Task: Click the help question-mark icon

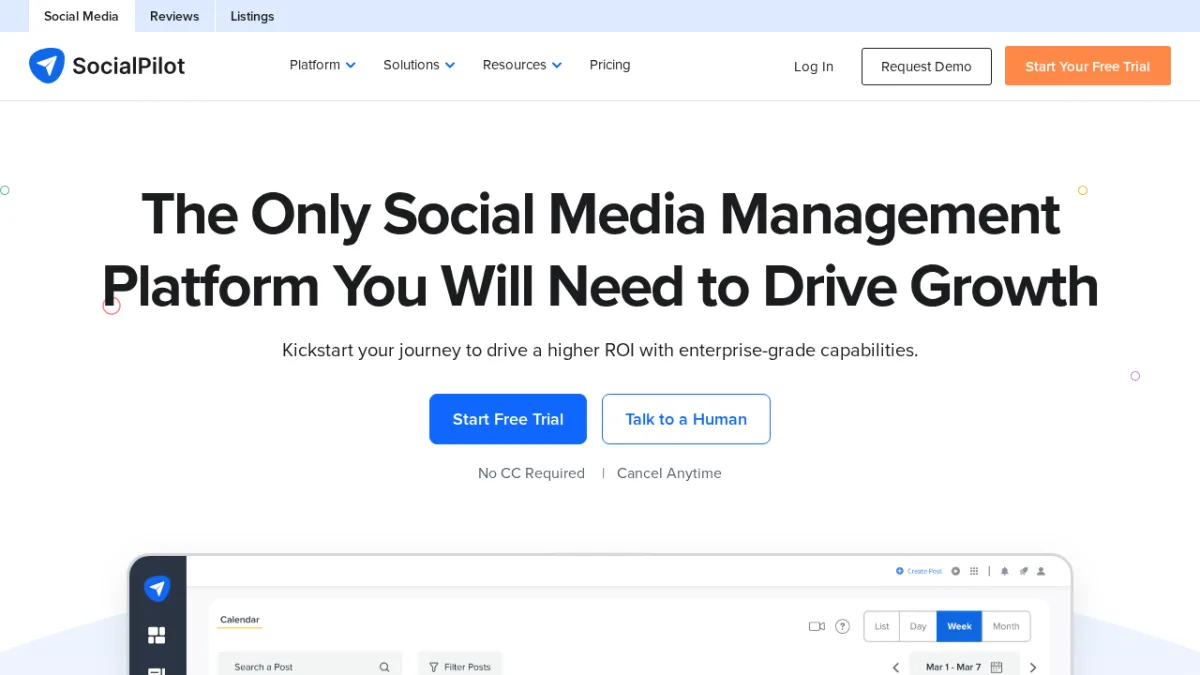Action: click(843, 626)
